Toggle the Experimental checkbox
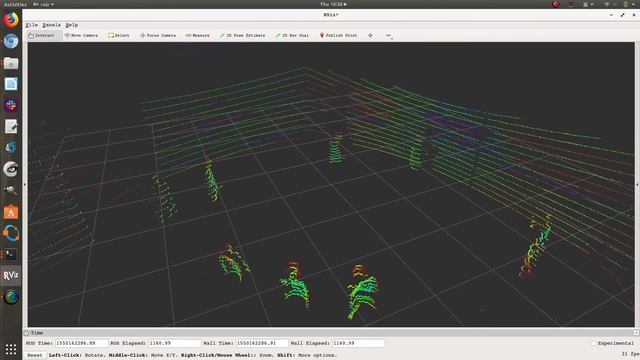The width and height of the screenshot is (640, 360). click(594, 343)
